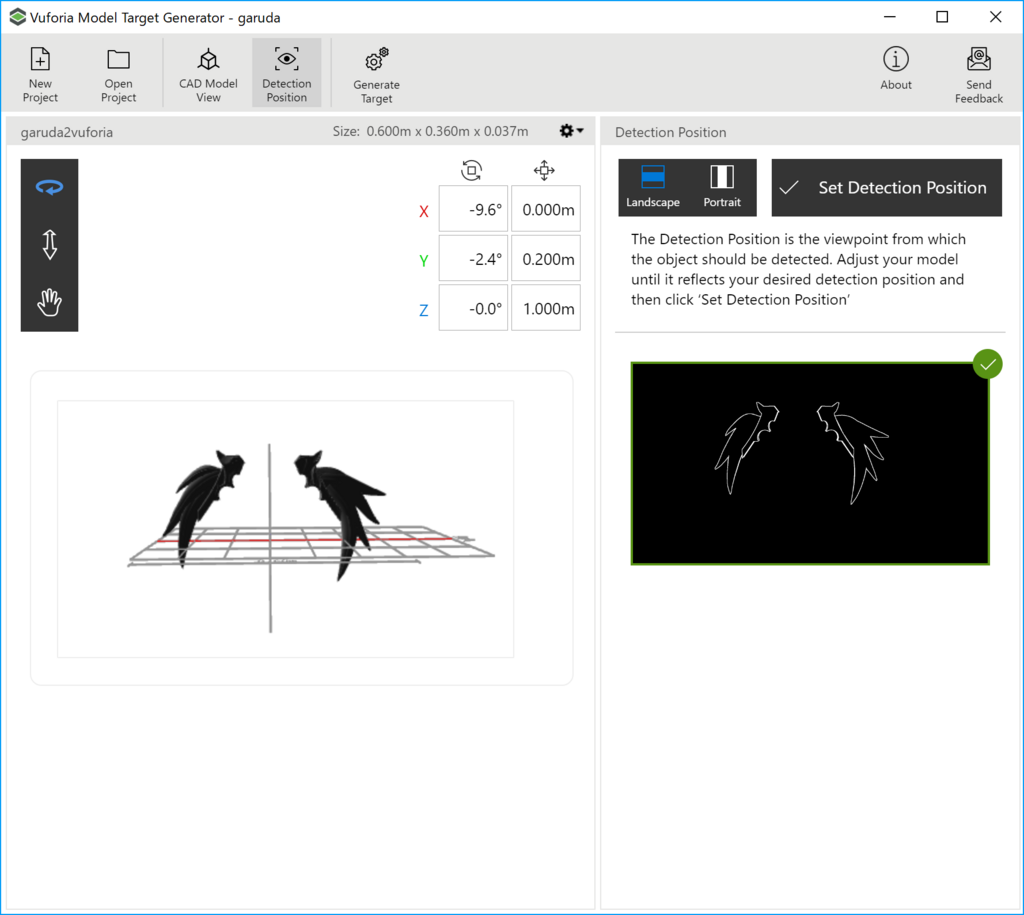The width and height of the screenshot is (1024, 915).
Task: Choose Landscape orientation
Action: point(653,187)
